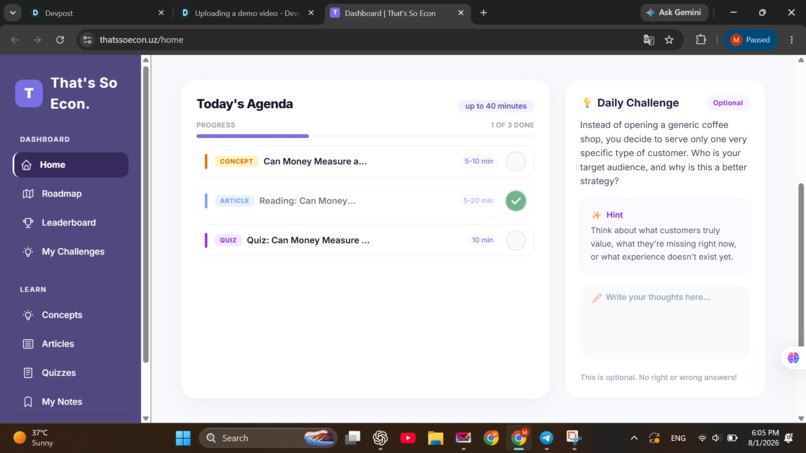Open Chrome's three-dot menu
Screen dimensions: 806x453
point(792,40)
